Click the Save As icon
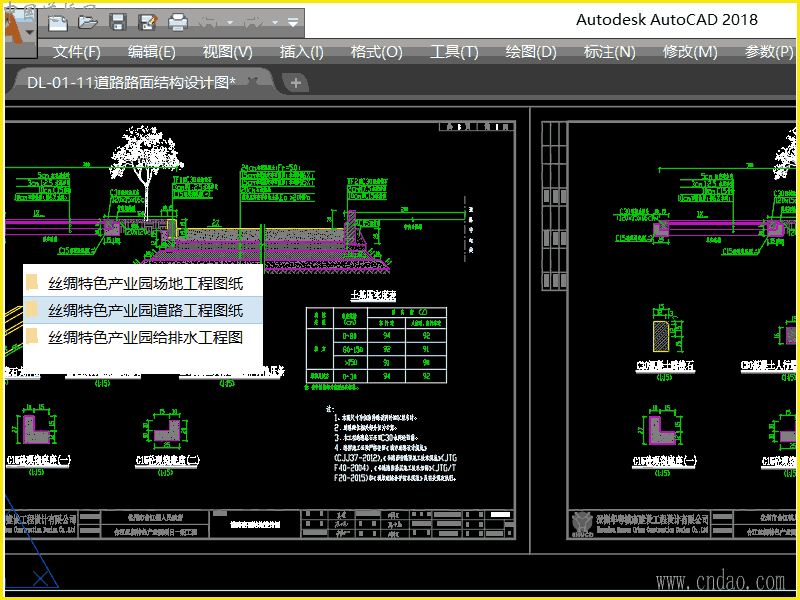The image size is (800, 600). [147, 21]
